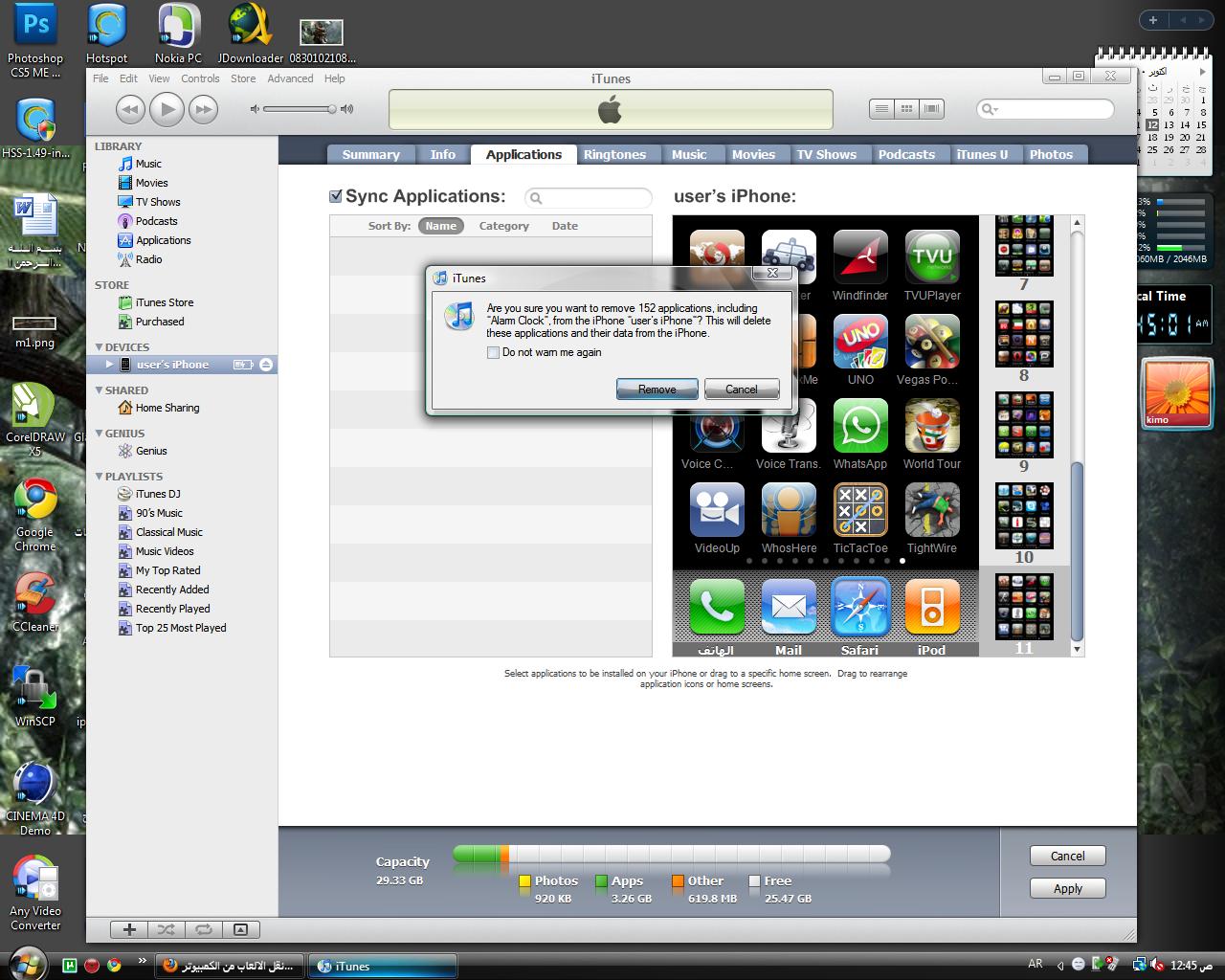Click the TicTacToe app icon

(860, 510)
